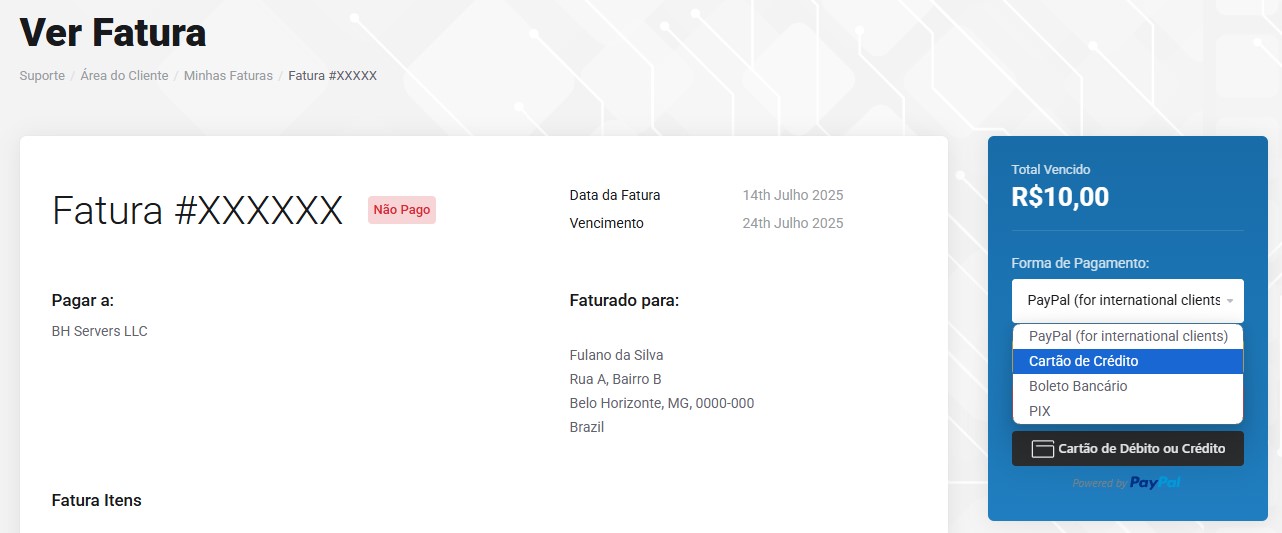Image resolution: width=1282 pixels, height=533 pixels.
Task: Select PayPal (for international clients) option
Action: [x=1128, y=336]
